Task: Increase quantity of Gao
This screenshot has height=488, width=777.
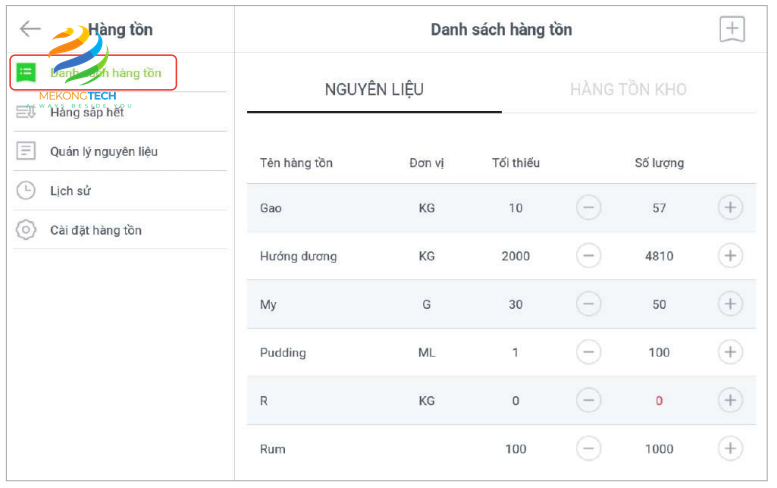Action: pos(731,208)
